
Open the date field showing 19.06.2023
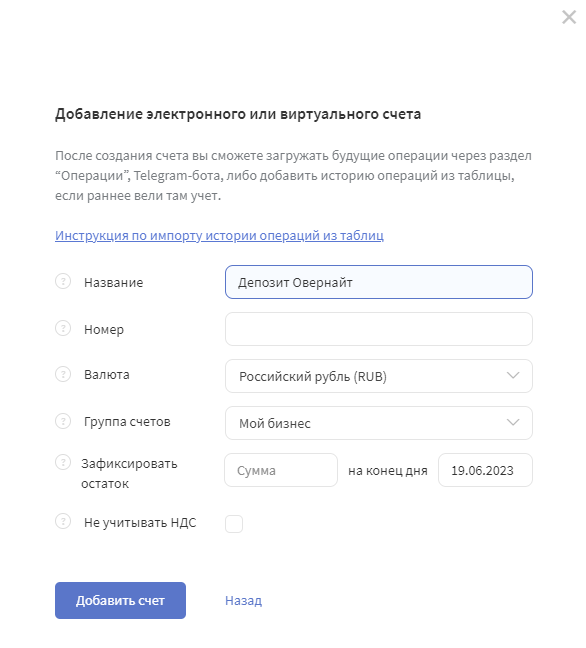[x=485, y=470]
